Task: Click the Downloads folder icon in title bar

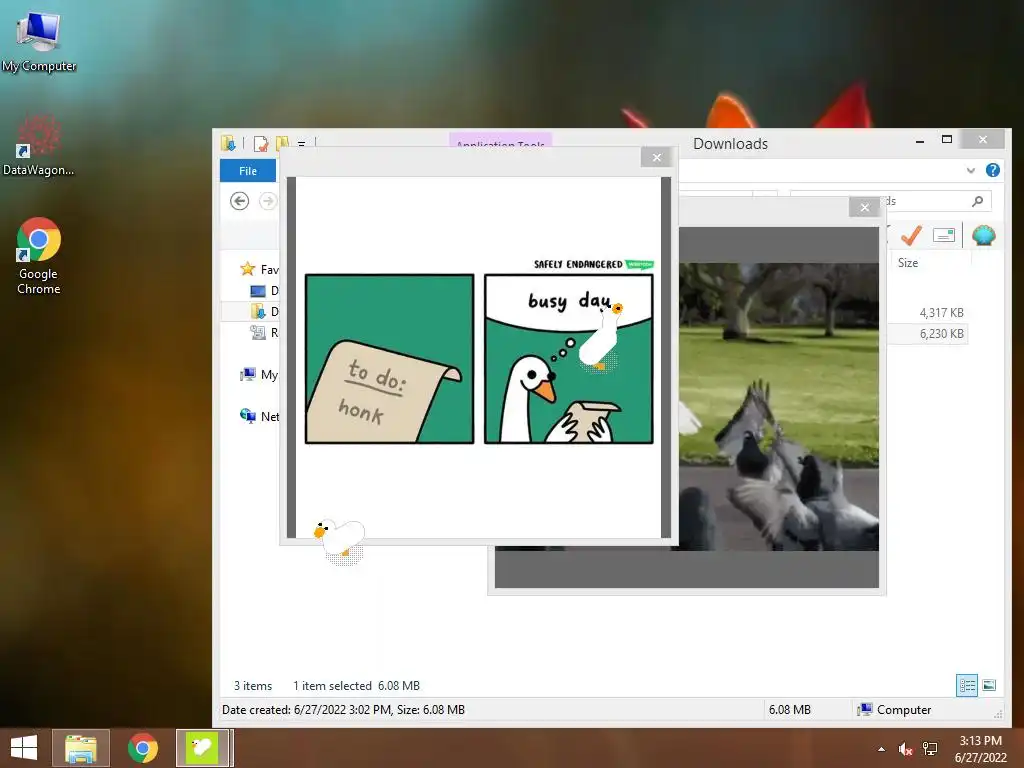Action: [x=229, y=143]
